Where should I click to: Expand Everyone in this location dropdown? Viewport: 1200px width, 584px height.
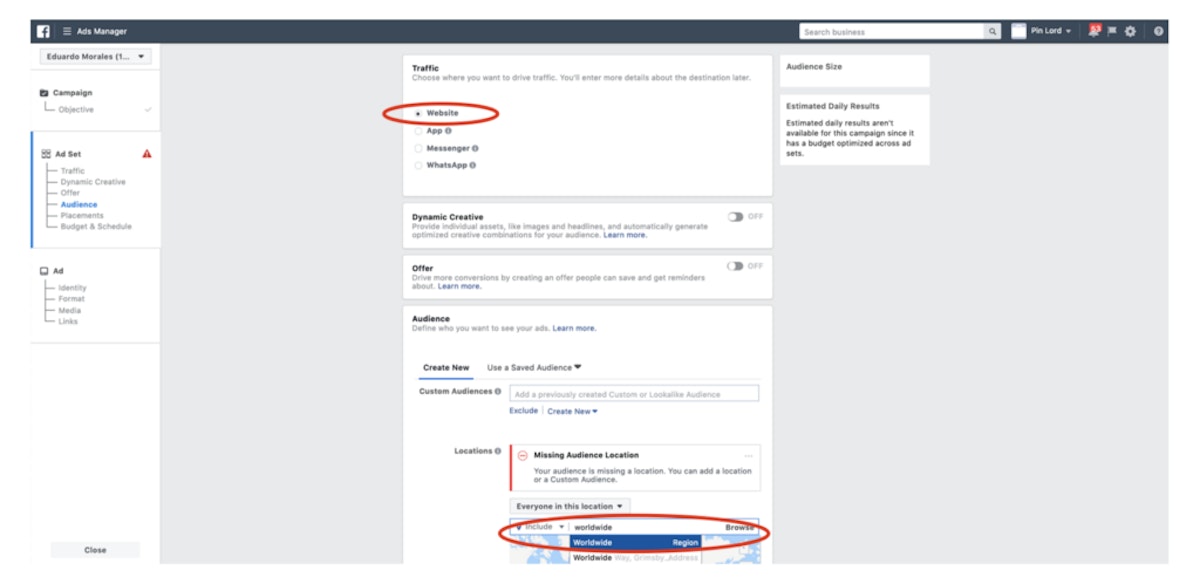click(571, 506)
